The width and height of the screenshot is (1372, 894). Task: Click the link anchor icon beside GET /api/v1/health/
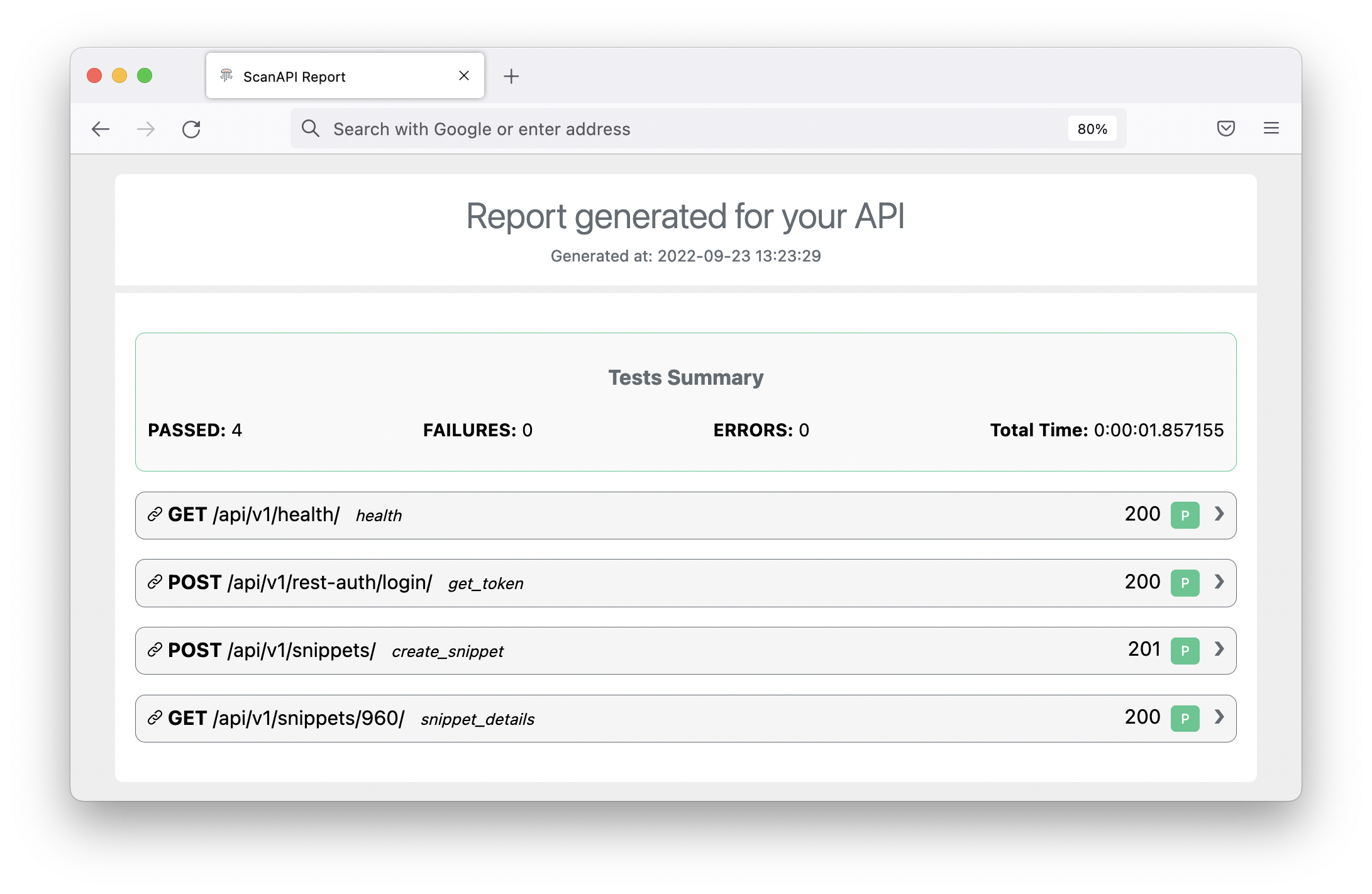click(x=153, y=515)
